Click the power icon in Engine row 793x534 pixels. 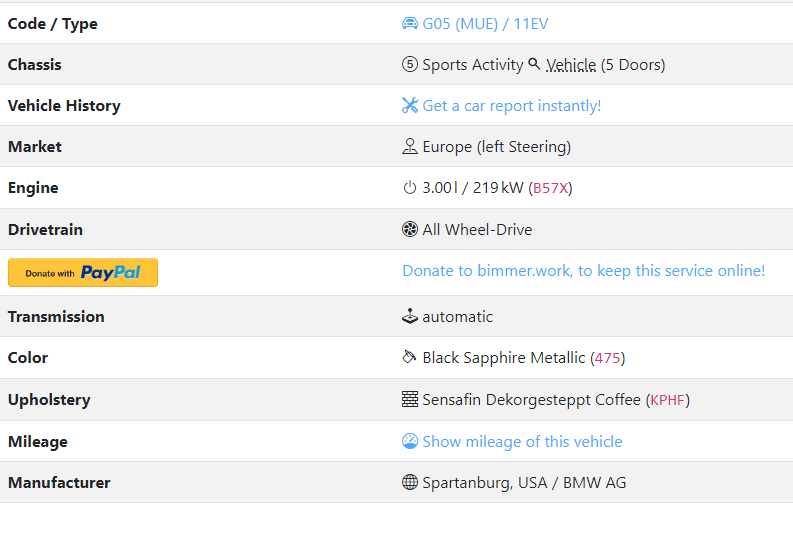pyautogui.click(x=410, y=188)
